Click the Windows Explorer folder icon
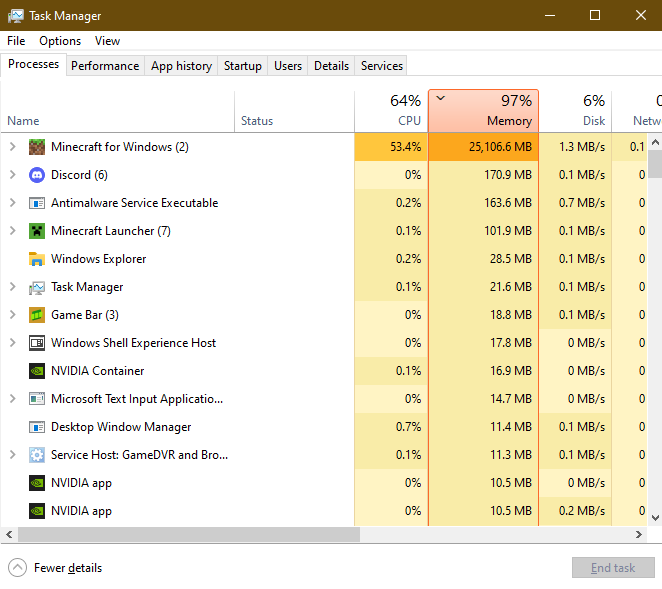 click(x=37, y=259)
